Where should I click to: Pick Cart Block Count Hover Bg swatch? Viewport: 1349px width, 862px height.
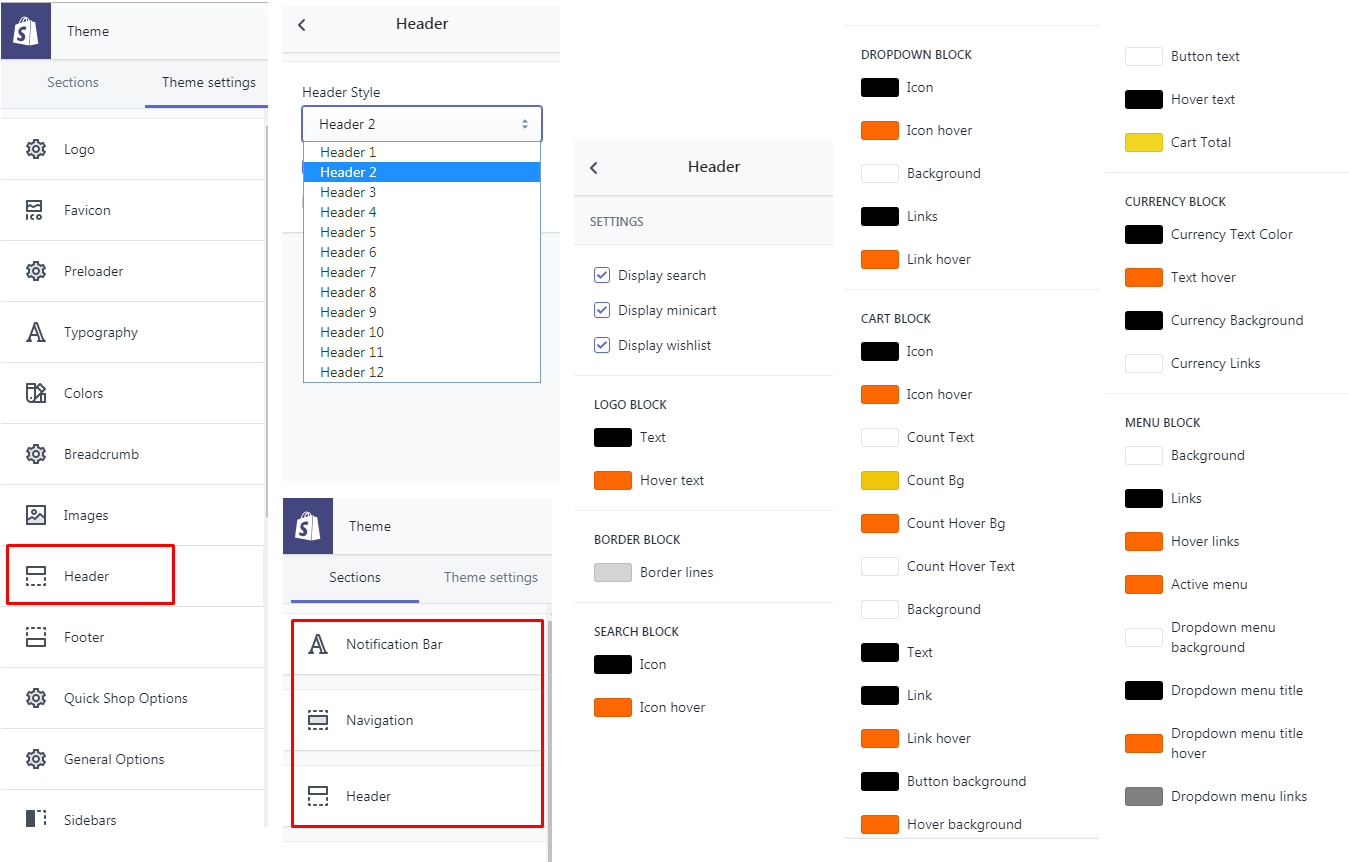(880, 523)
